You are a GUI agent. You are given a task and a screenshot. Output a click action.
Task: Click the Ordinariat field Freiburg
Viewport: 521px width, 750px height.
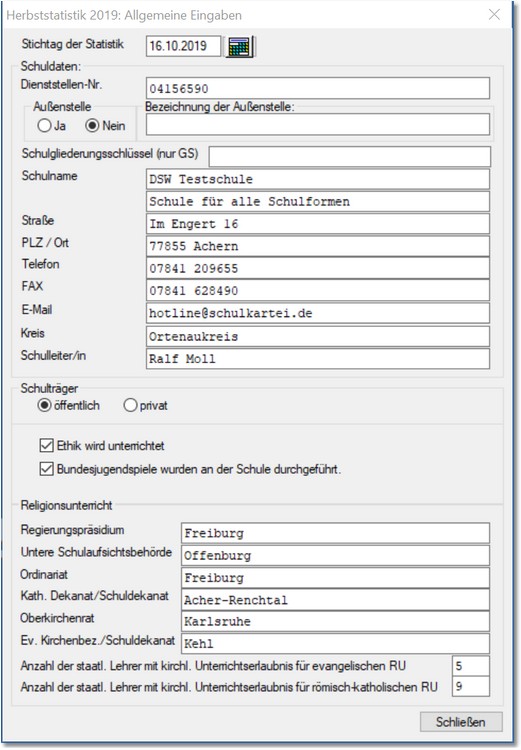point(335,578)
